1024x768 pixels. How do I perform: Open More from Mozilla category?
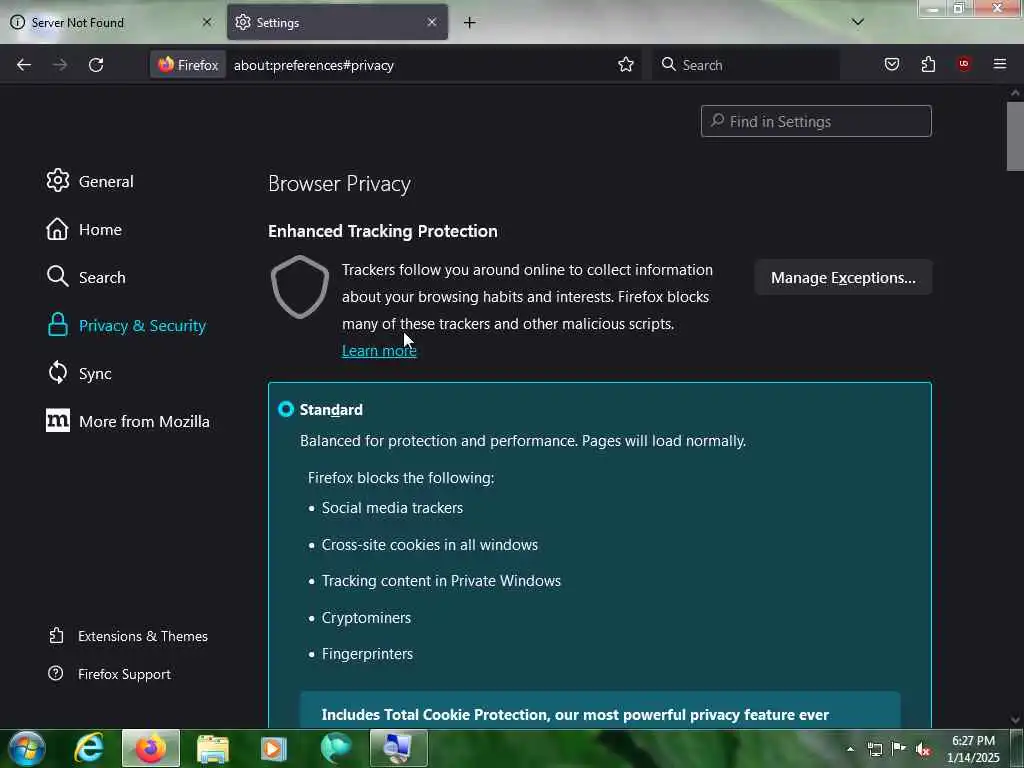coord(128,421)
